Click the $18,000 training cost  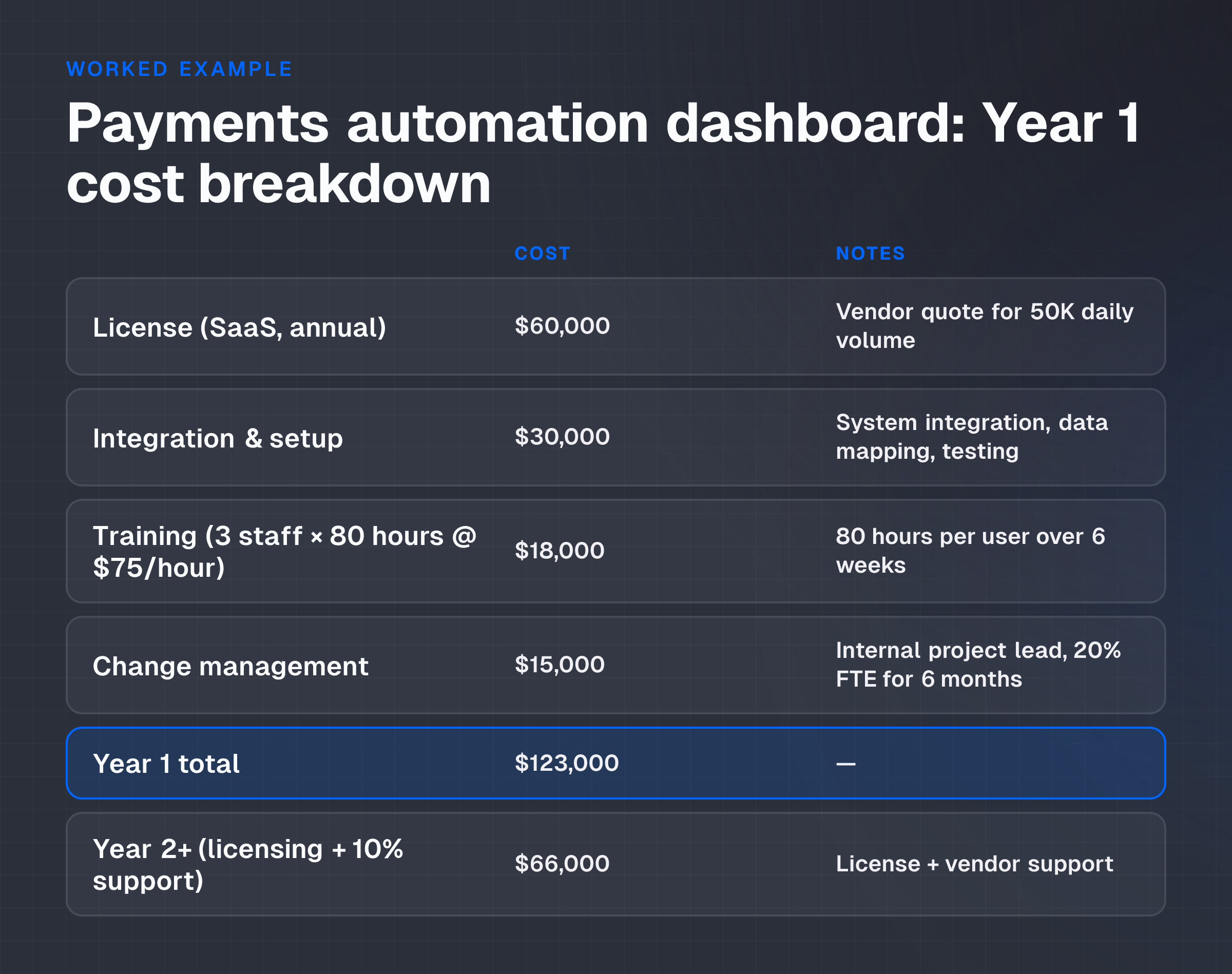click(x=560, y=551)
